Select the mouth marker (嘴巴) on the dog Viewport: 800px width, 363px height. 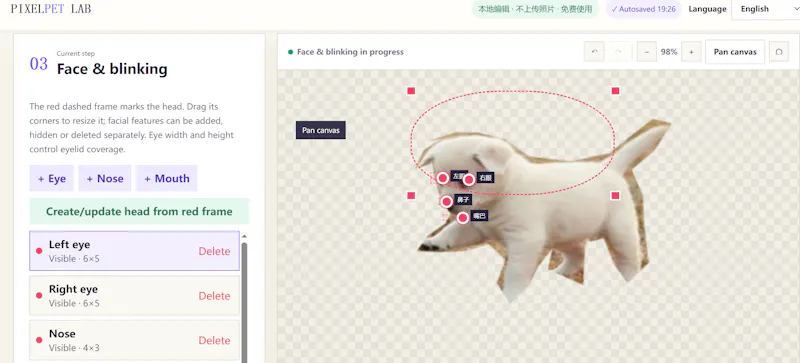pyautogui.click(x=463, y=218)
